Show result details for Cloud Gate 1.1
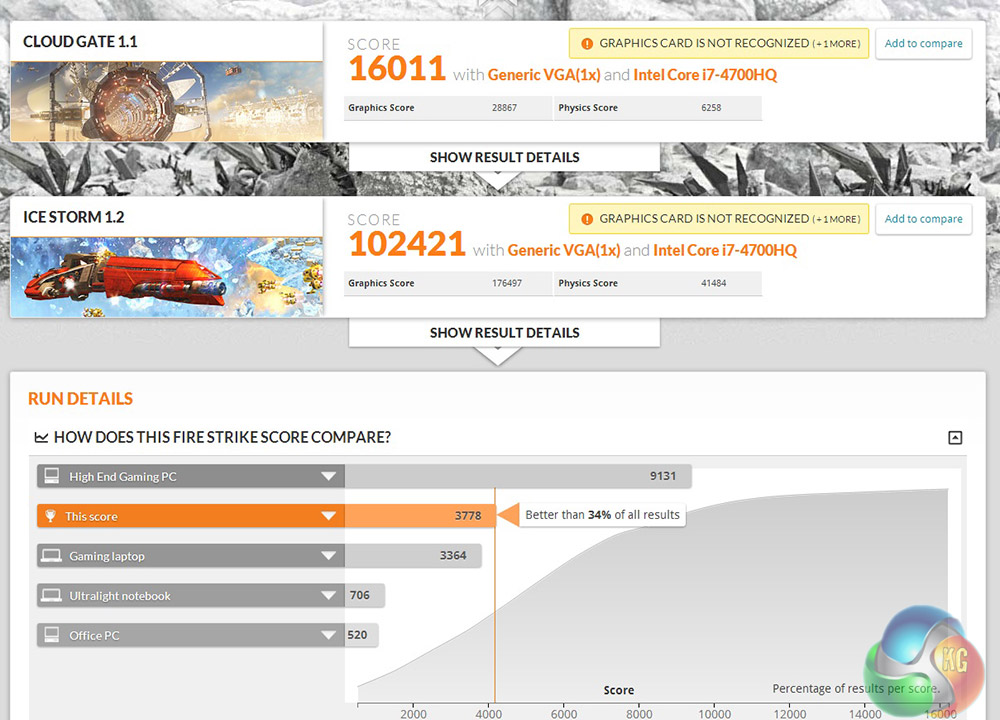 pos(504,158)
